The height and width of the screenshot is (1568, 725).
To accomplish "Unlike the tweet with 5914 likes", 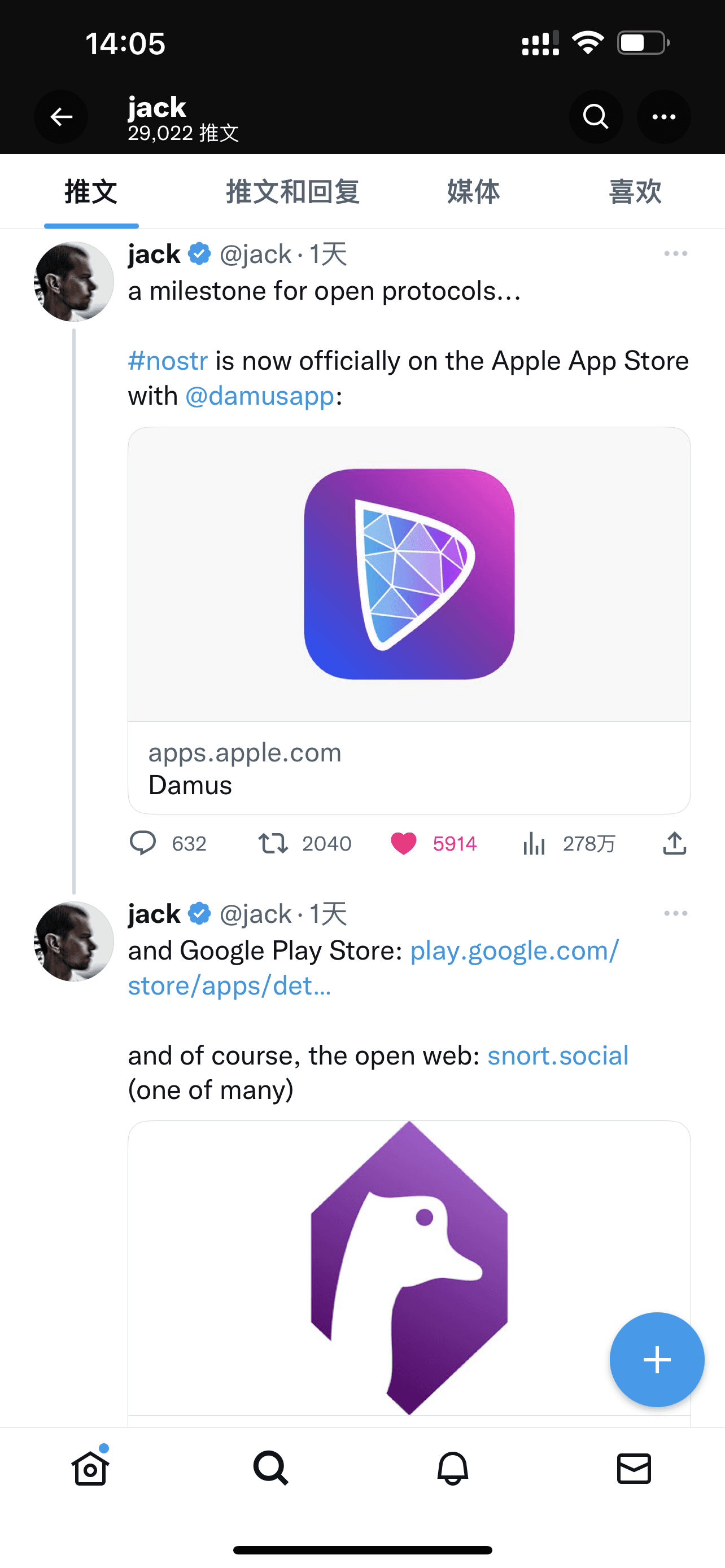I will [403, 844].
